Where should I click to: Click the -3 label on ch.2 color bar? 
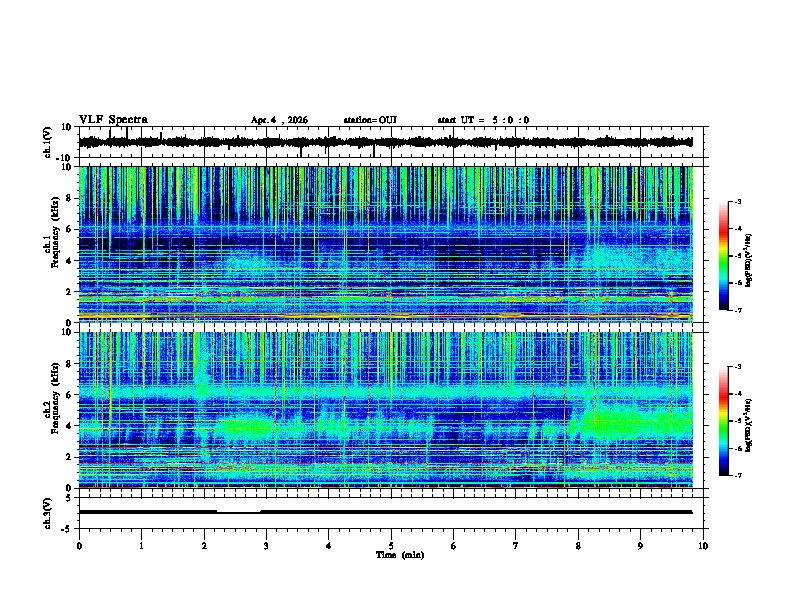737,367
